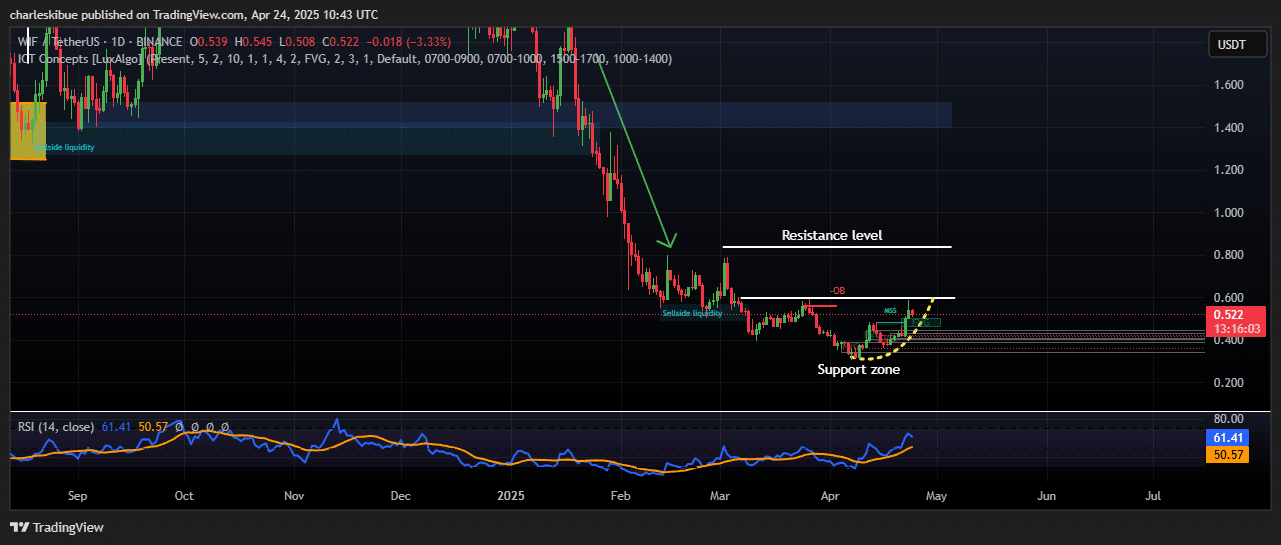This screenshot has width=1281, height=545.
Task: Click the RSI (14, close) indicator label
Action: pyautogui.click(x=56, y=427)
